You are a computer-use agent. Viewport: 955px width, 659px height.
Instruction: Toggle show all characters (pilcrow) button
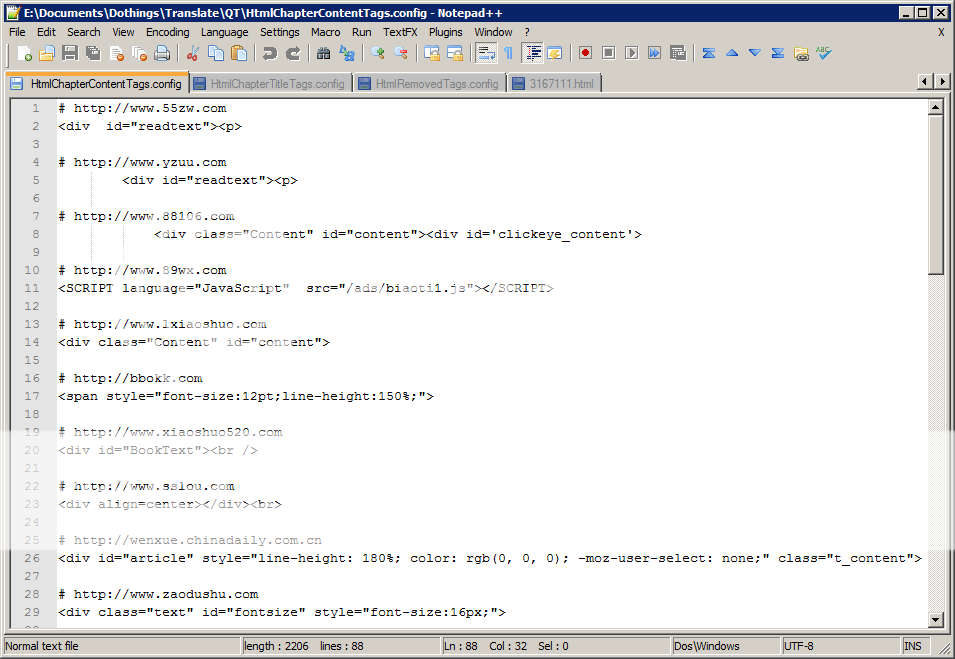click(508, 53)
